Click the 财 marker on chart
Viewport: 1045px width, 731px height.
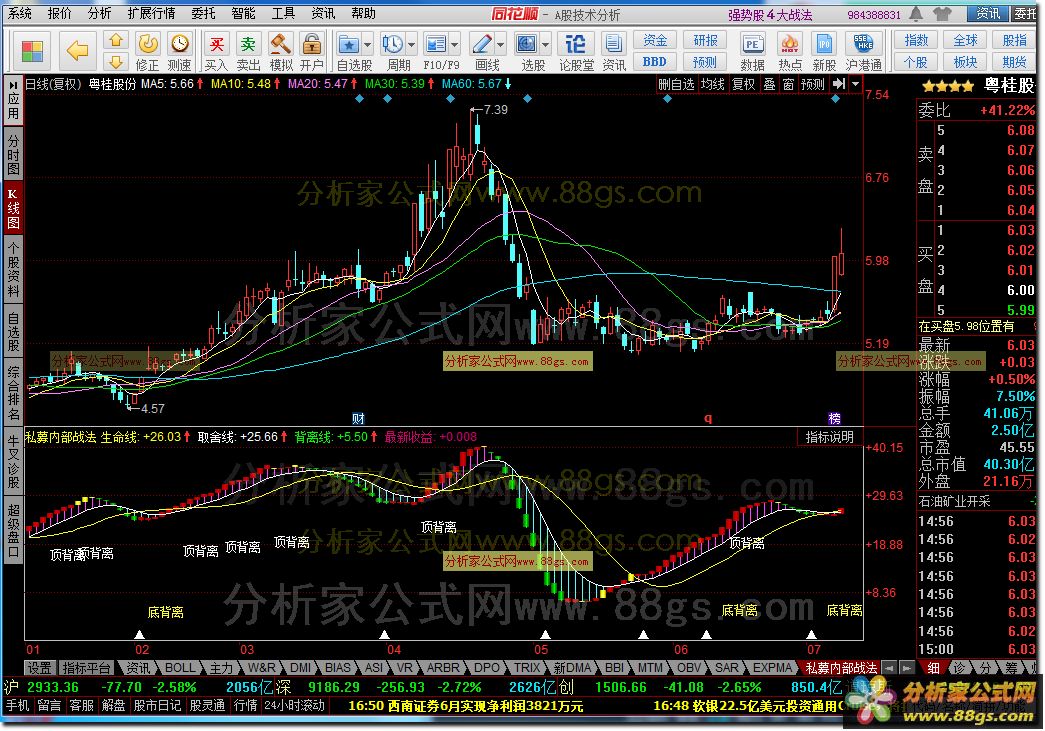click(359, 418)
